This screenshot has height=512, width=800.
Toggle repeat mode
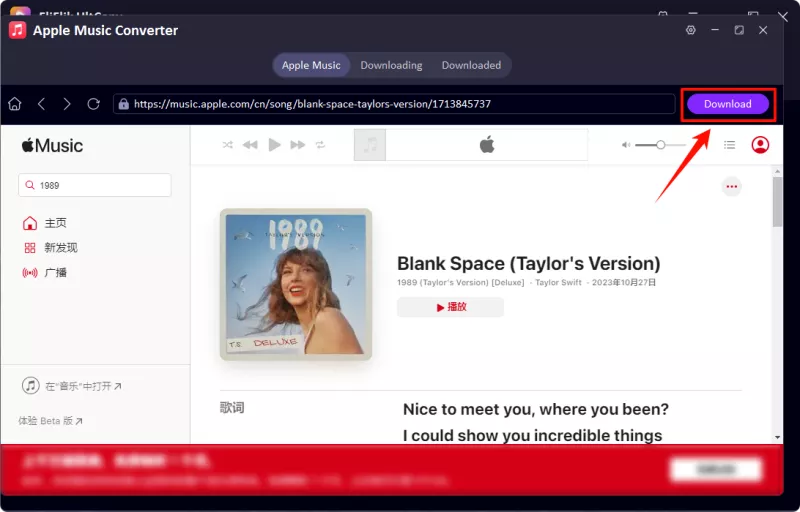[320, 145]
